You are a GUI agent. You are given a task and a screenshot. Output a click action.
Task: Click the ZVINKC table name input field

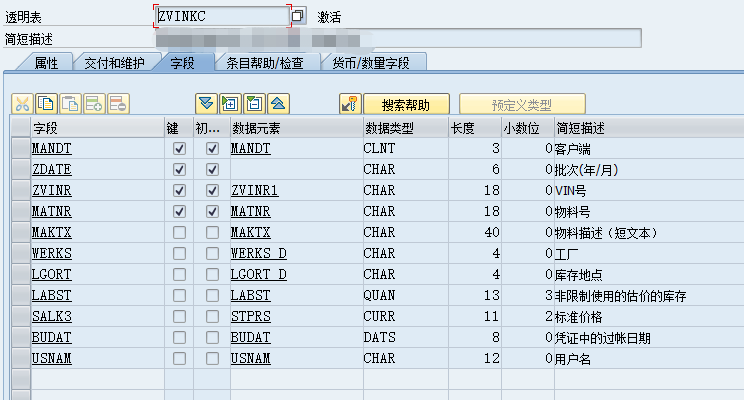pos(222,16)
